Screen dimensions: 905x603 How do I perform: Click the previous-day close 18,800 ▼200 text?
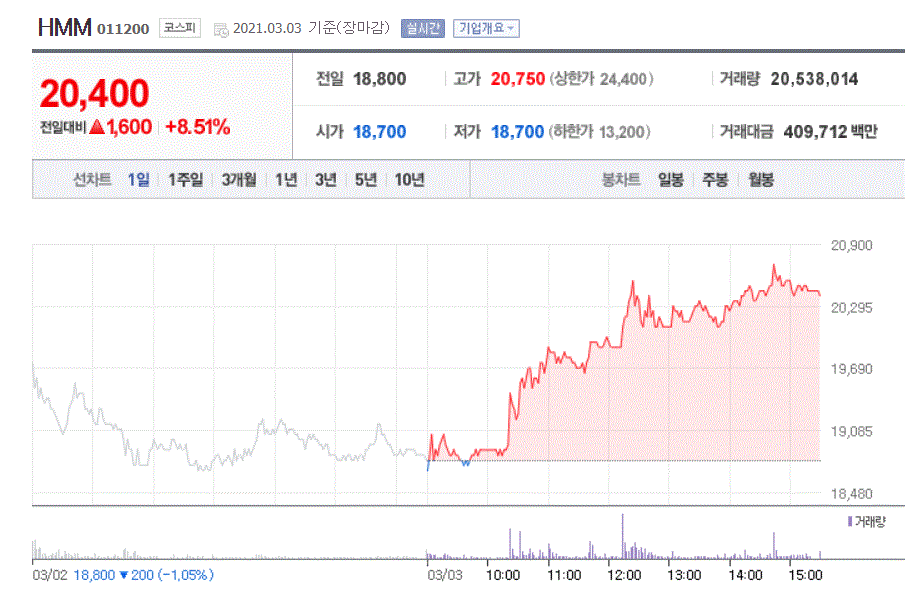tap(143, 575)
